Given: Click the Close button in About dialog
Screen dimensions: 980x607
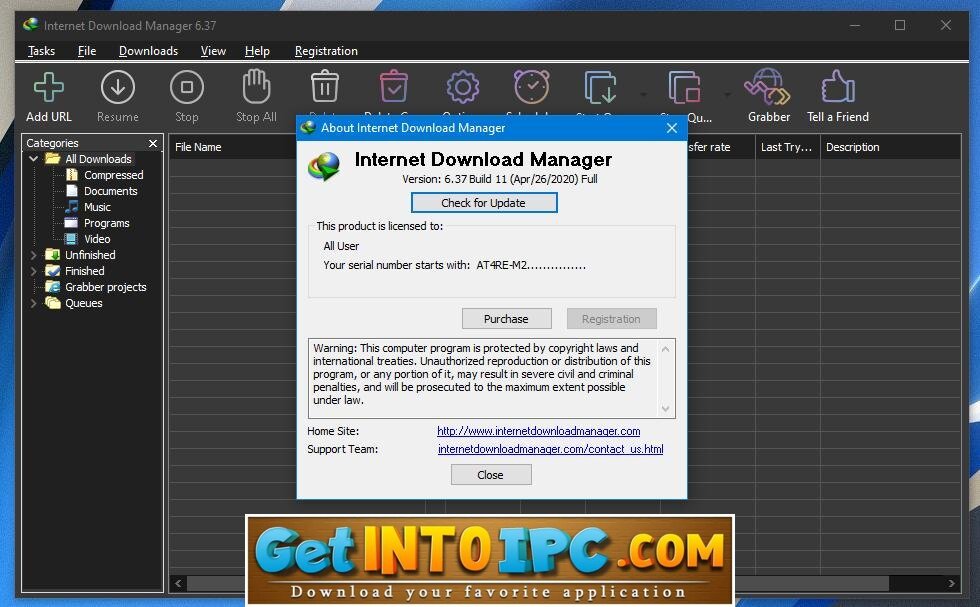Looking at the screenshot, I should click(491, 474).
